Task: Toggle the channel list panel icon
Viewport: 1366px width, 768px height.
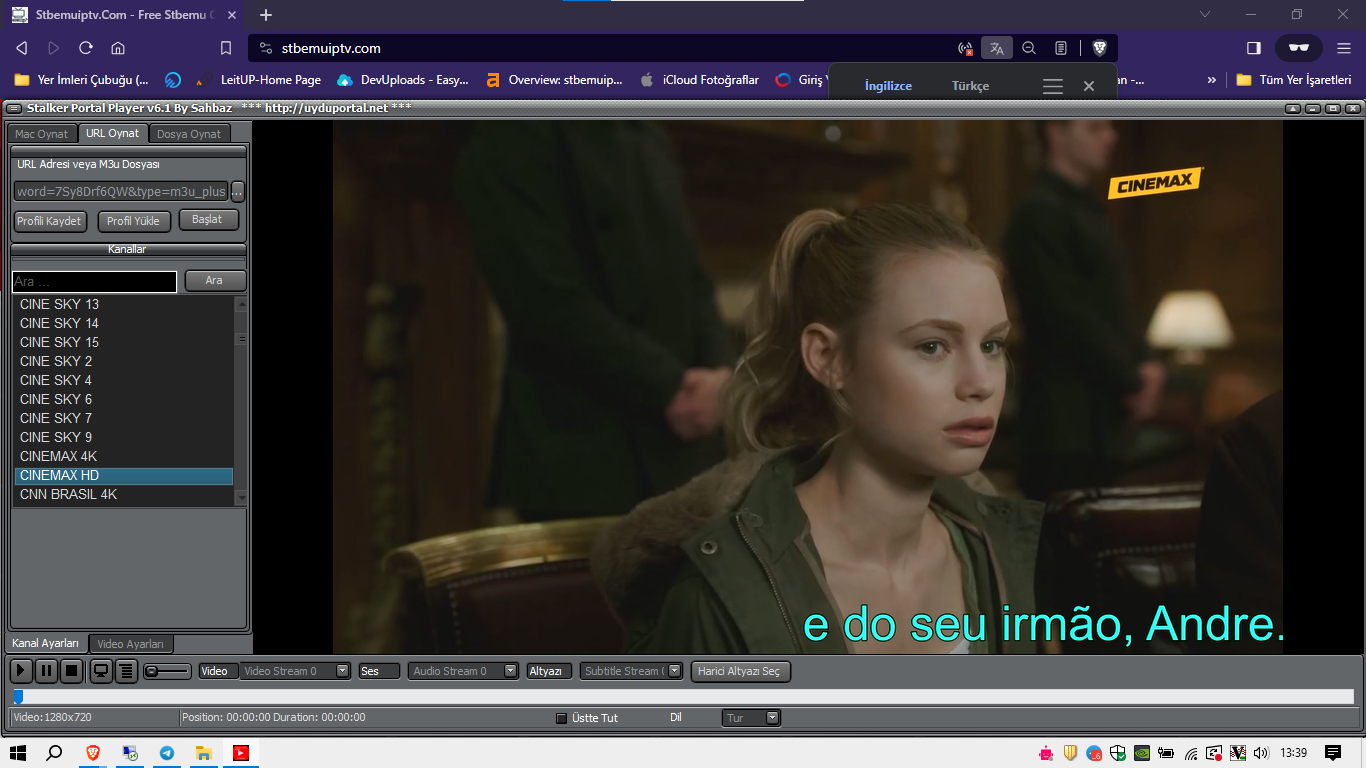Action: point(126,671)
